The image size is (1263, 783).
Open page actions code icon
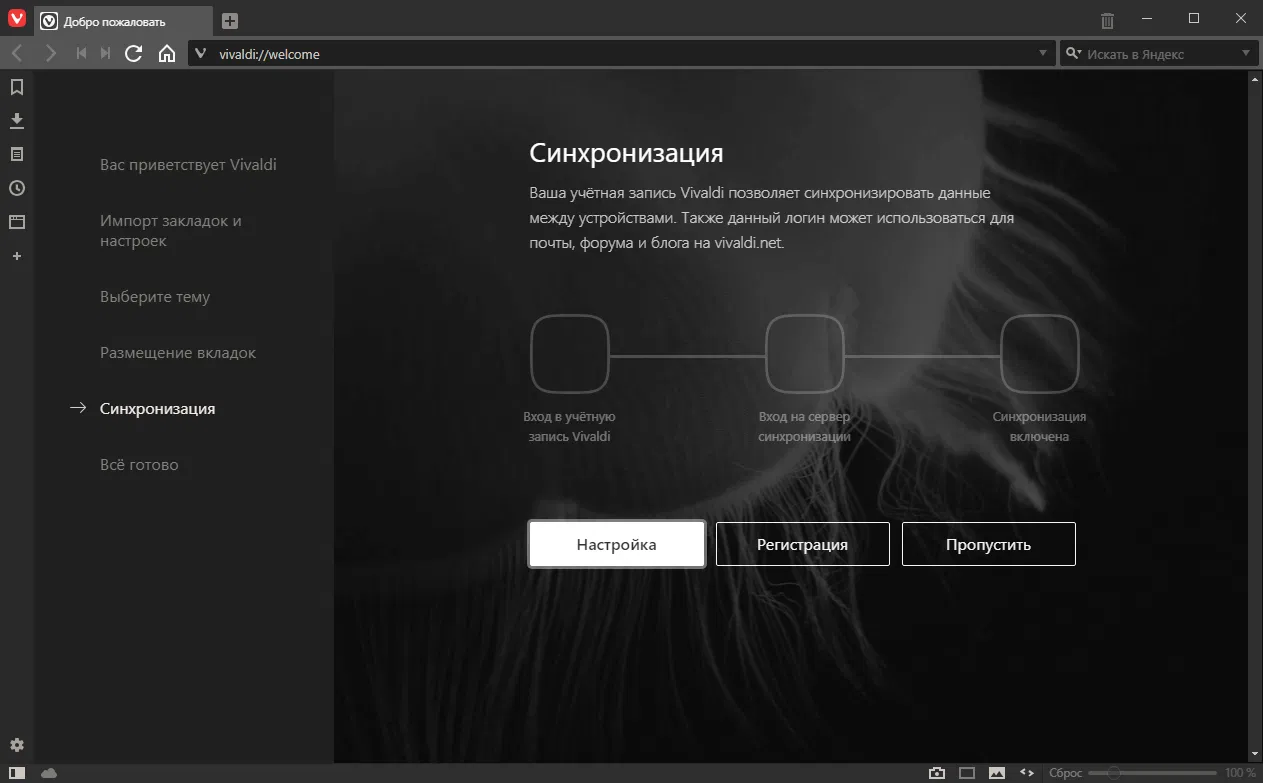(1027, 773)
